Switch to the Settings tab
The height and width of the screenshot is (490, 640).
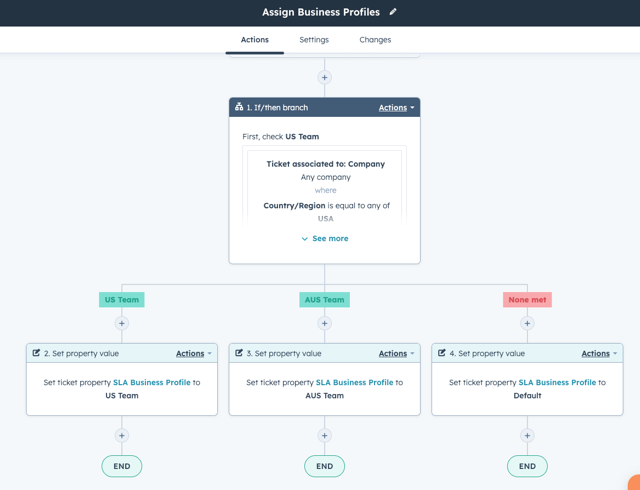(314, 40)
